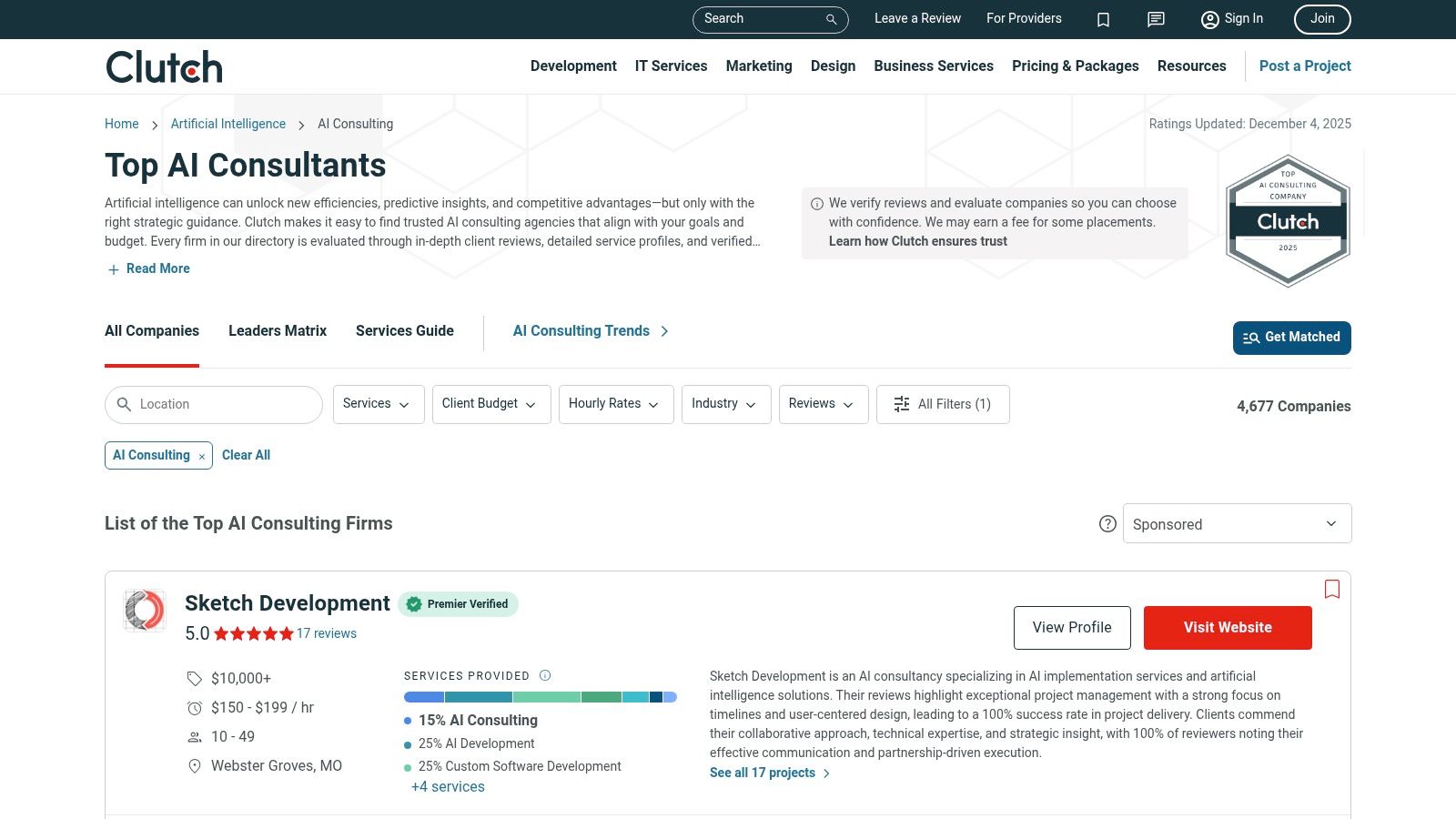This screenshot has height=819, width=1456.
Task: Switch to the Services Guide tab
Action: coord(405,331)
